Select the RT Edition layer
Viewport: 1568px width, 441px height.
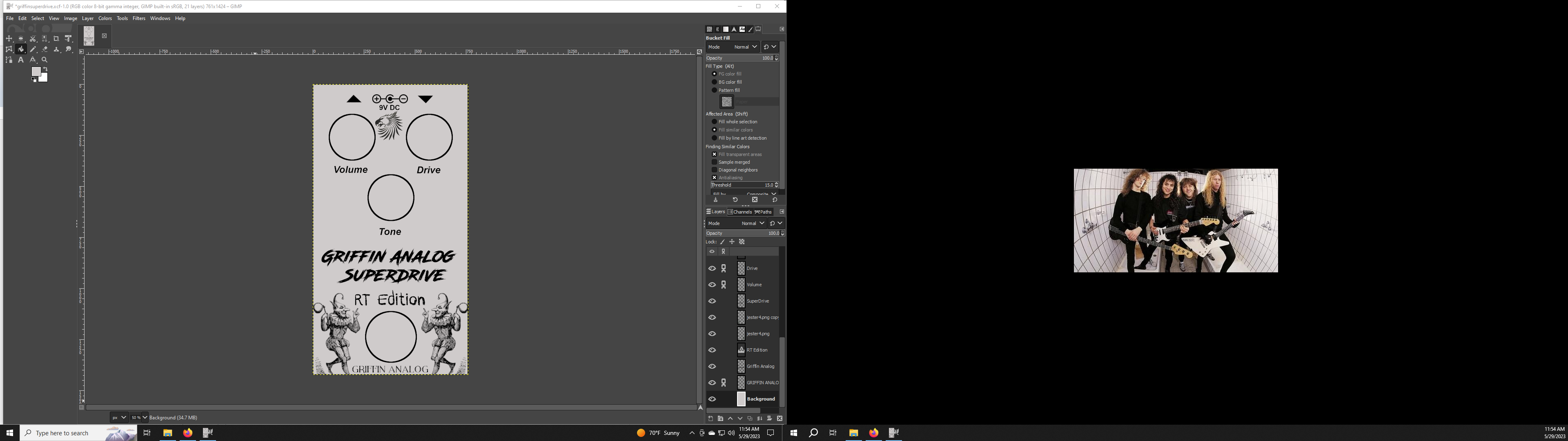[x=757, y=350]
